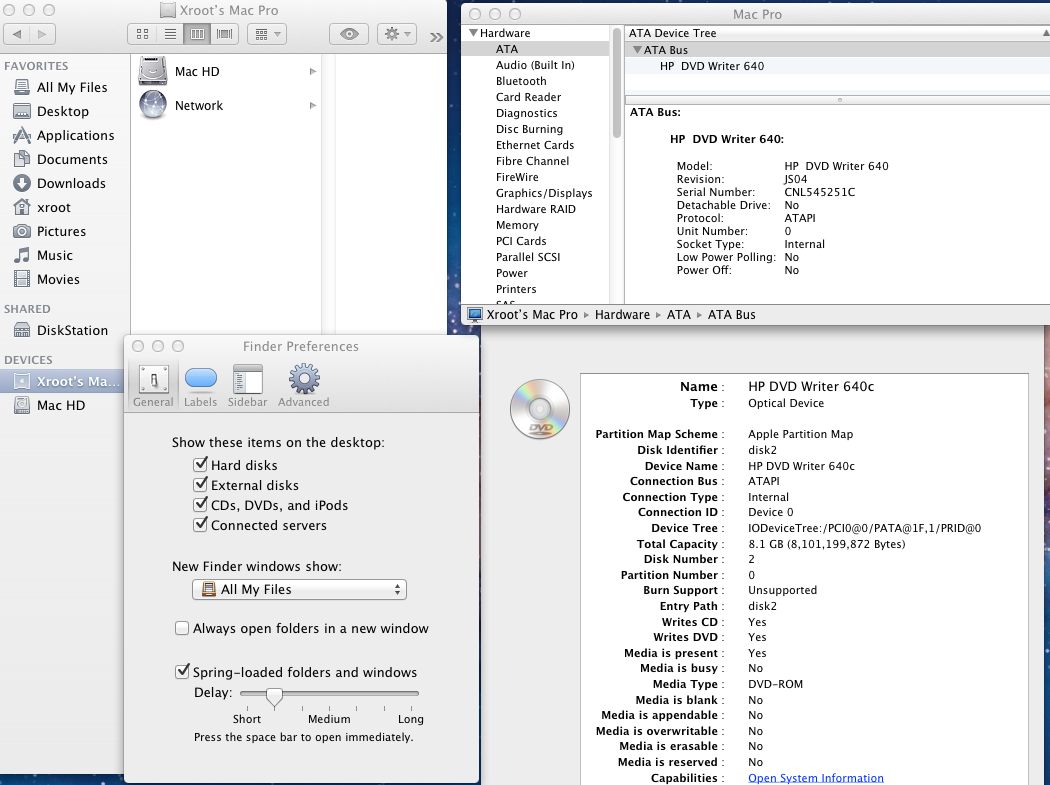Expand the Mac HD column arrow
The width and height of the screenshot is (1050, 785).
coord(313,72)
